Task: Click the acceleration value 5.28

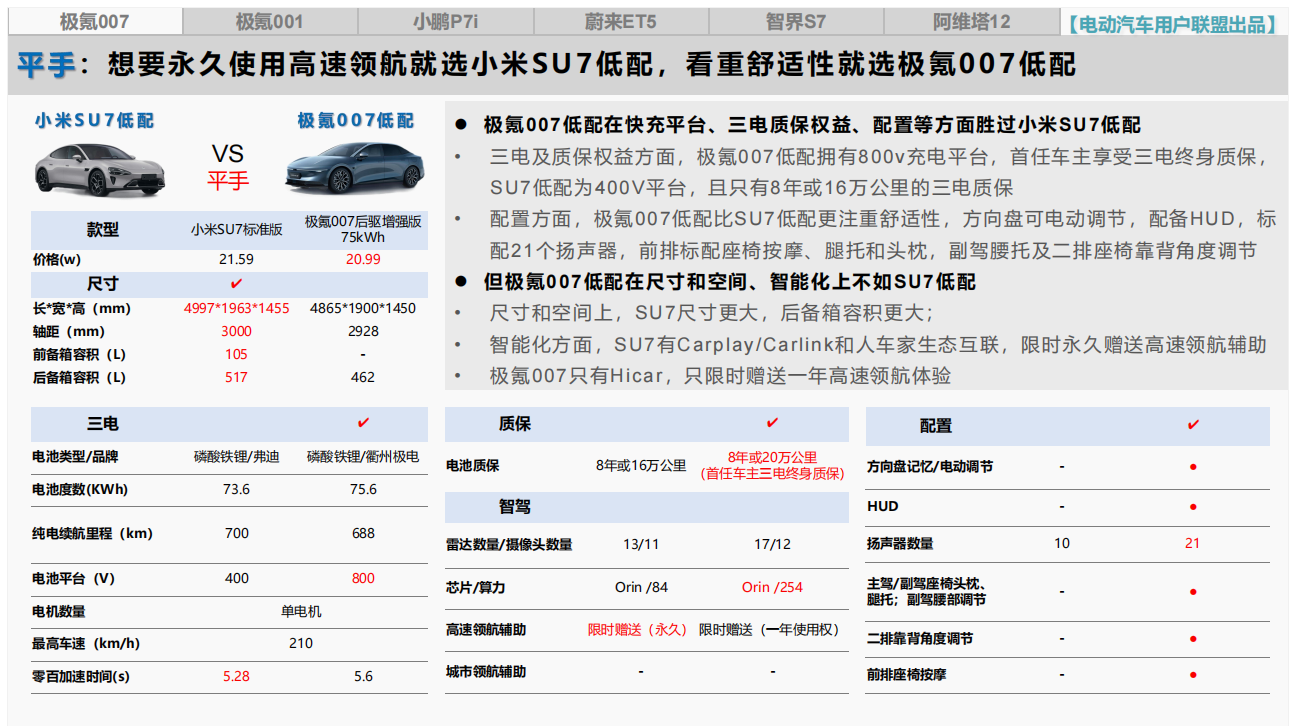Action: tap(237, 676)
